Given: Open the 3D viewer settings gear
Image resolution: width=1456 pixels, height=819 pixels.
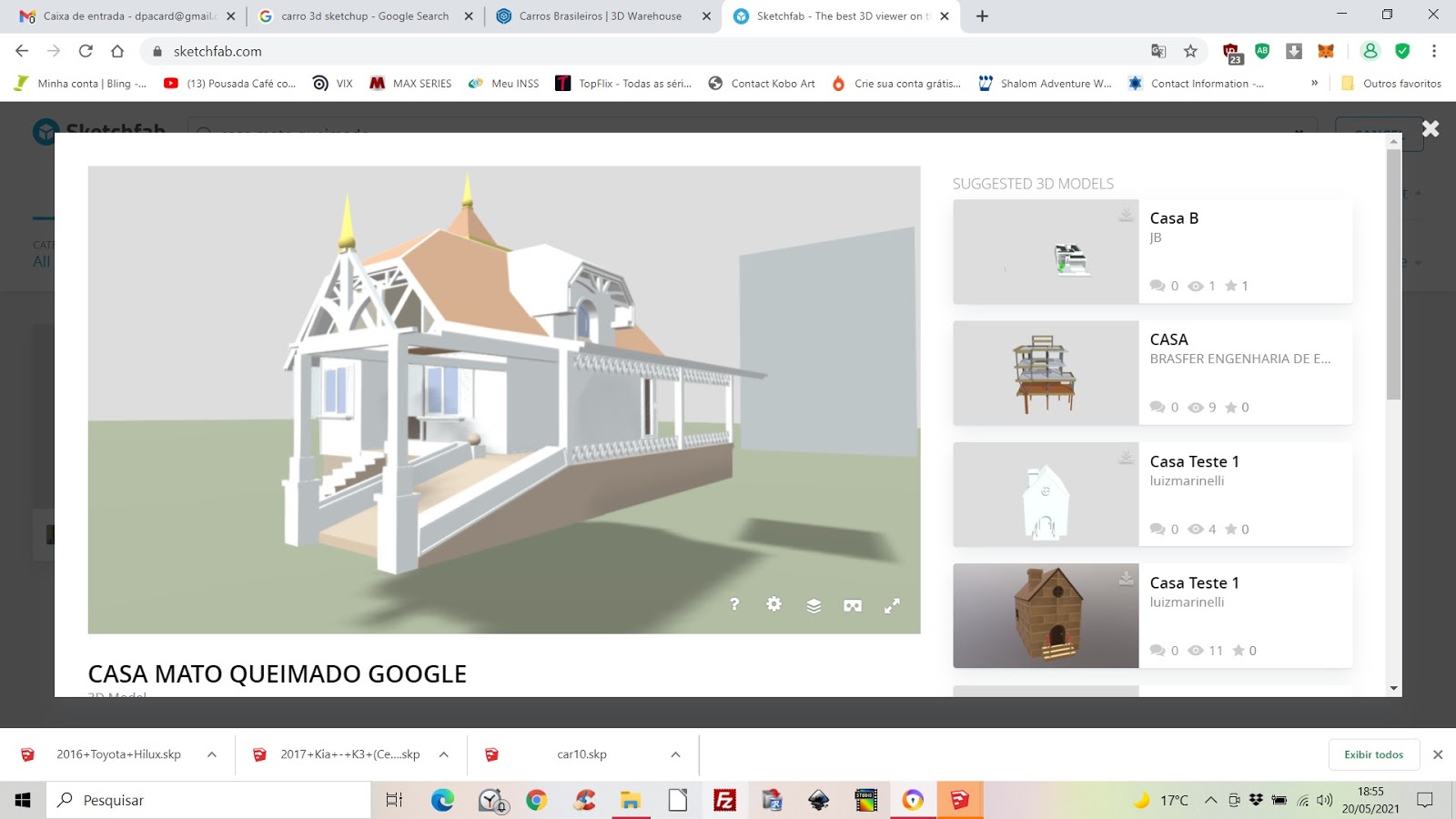Looking at the screenshot, I should point(773,604).
